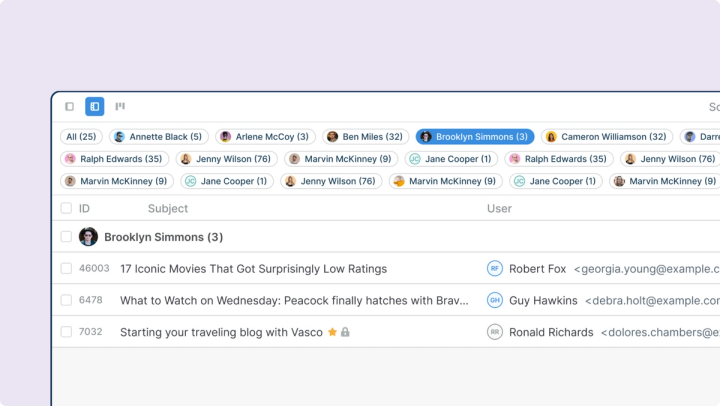The image size is (720, 406).
Task: Select the Annette Black (5) filter chip
Action: [x=158, y=137]
